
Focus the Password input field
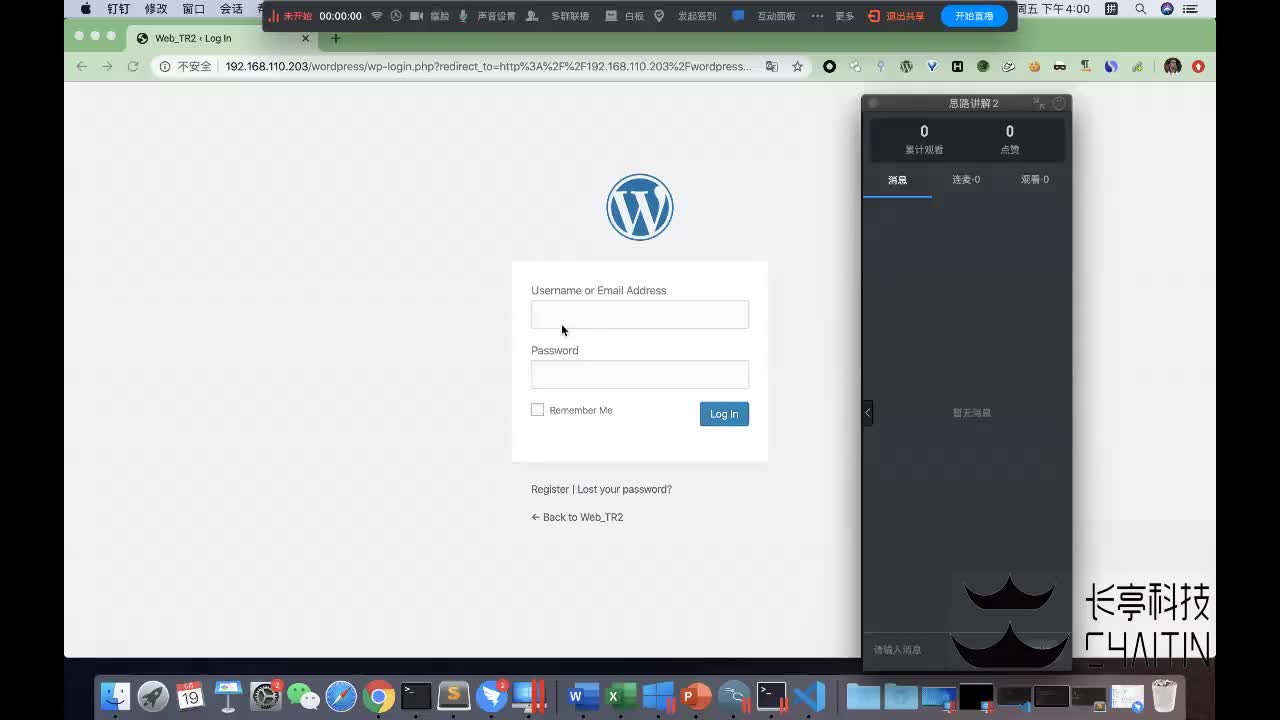(640, 374)
